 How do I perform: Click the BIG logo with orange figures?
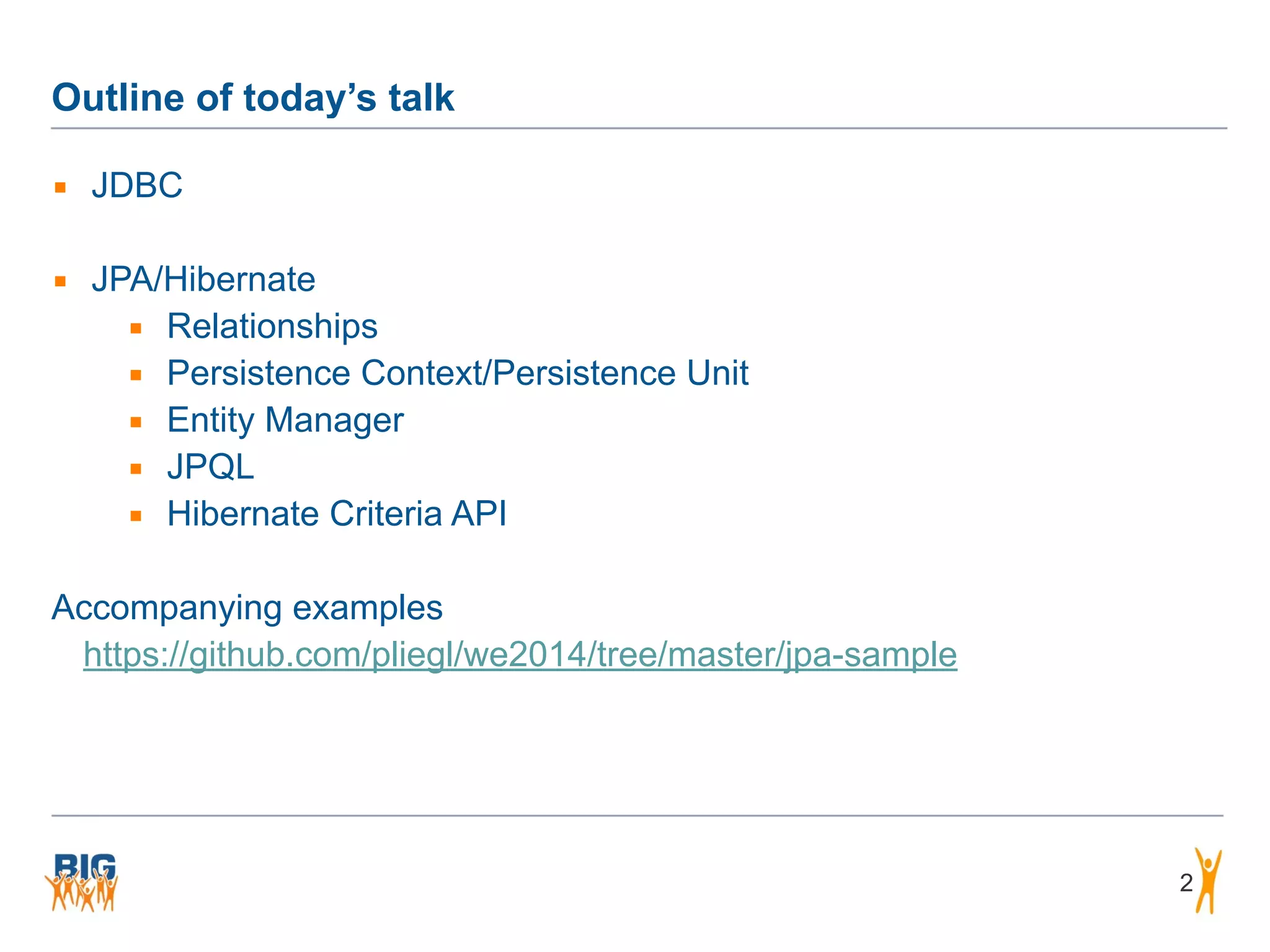click(82, 882)
